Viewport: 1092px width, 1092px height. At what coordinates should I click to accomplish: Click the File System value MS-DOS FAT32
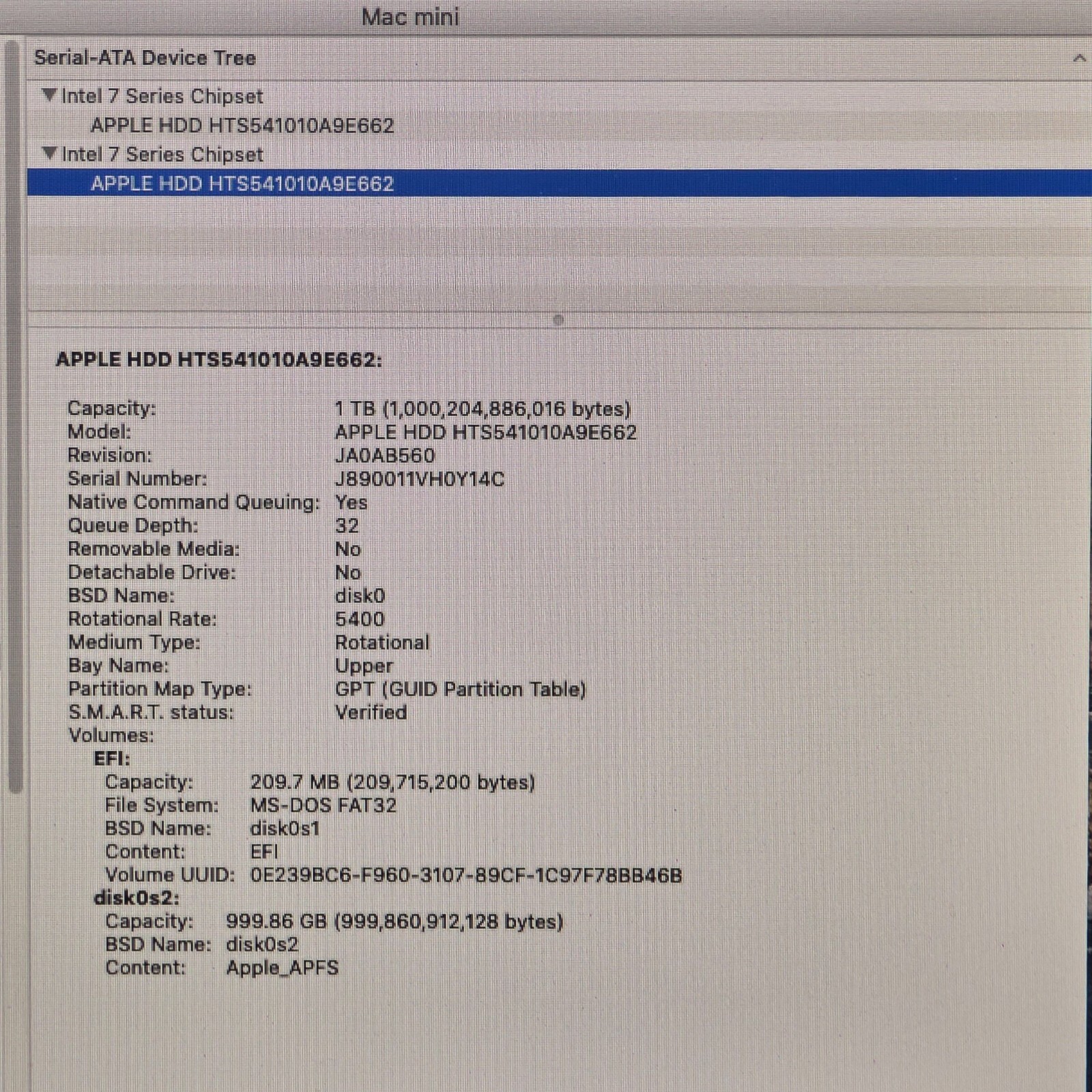point(323,805)
